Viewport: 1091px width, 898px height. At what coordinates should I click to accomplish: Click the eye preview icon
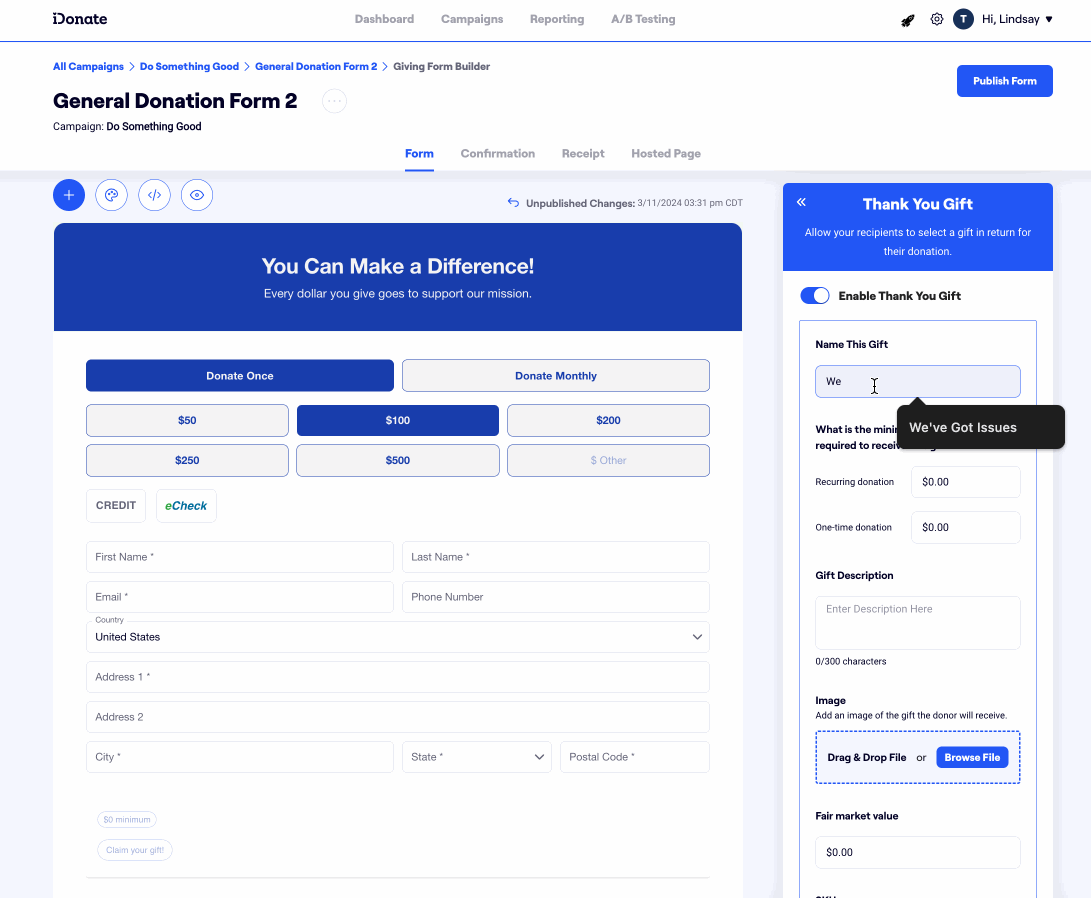(x=197, y=195)
